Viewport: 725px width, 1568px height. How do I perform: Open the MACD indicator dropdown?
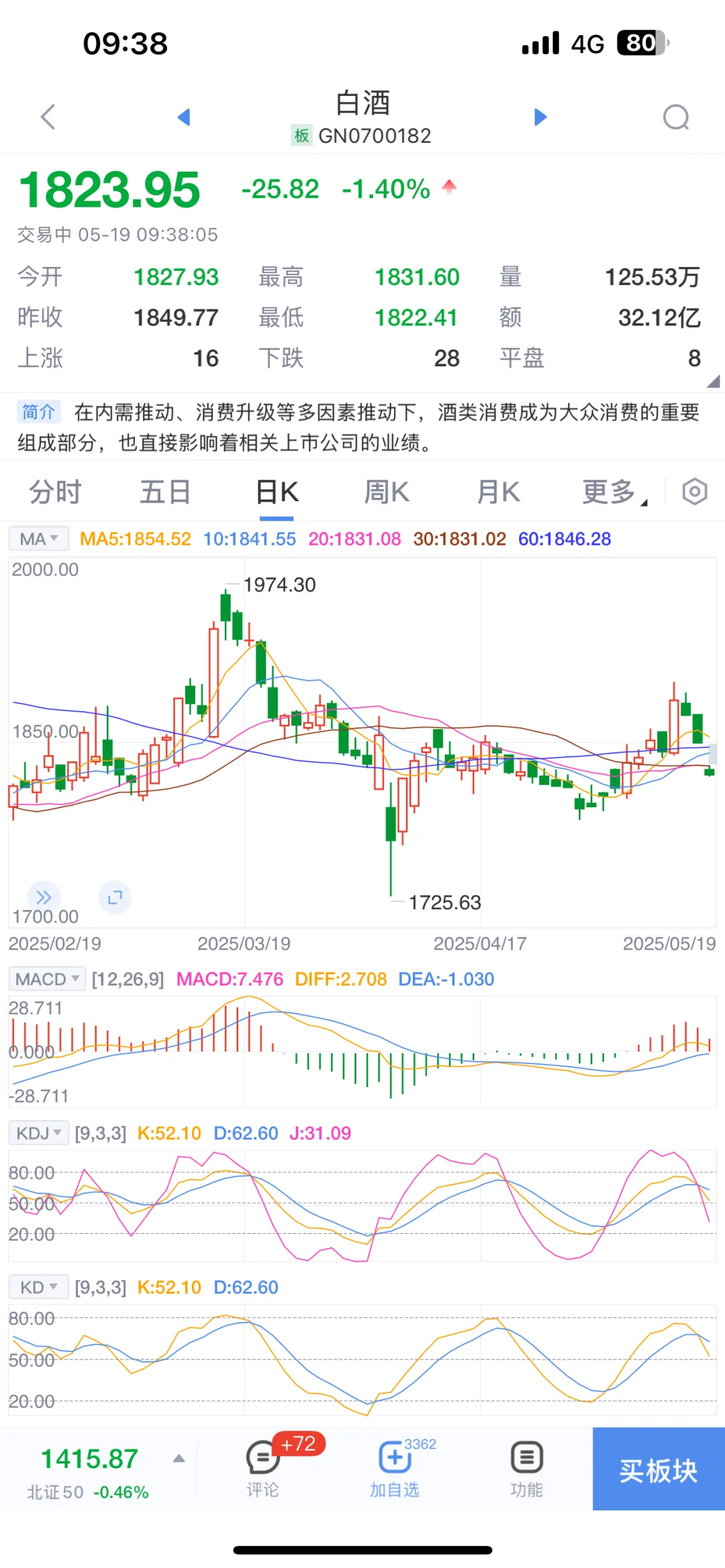(x=47, y=979)
